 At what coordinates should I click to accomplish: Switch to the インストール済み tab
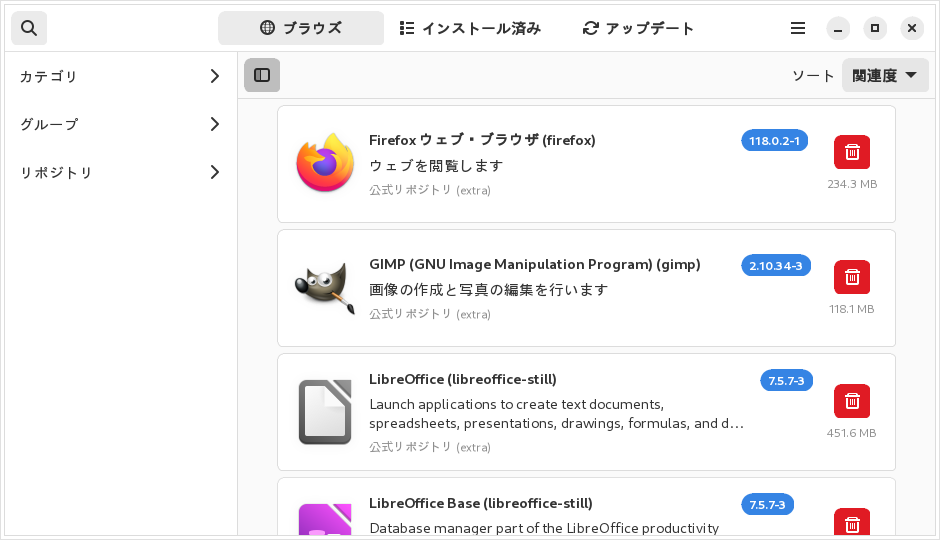(x=470, y=28)
